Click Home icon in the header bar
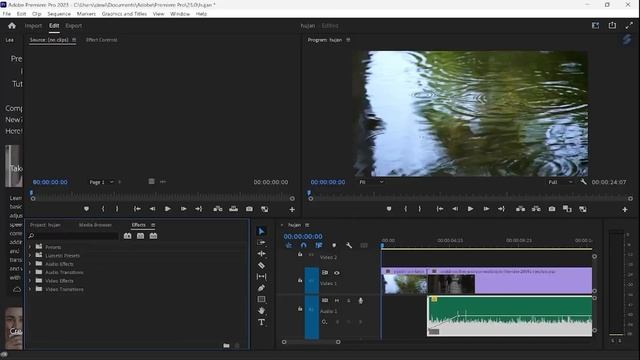The height and width of the screenshot is (360, 640). point(12,26)
